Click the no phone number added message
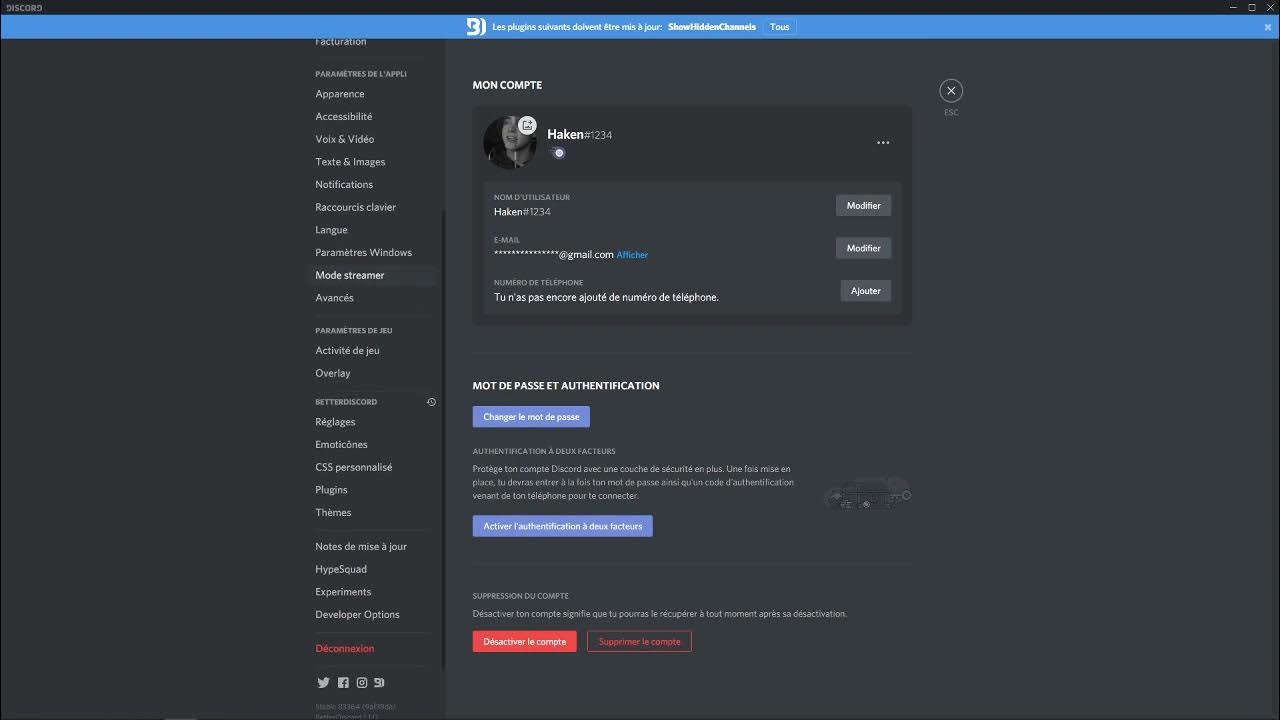 tap(606, 297)
